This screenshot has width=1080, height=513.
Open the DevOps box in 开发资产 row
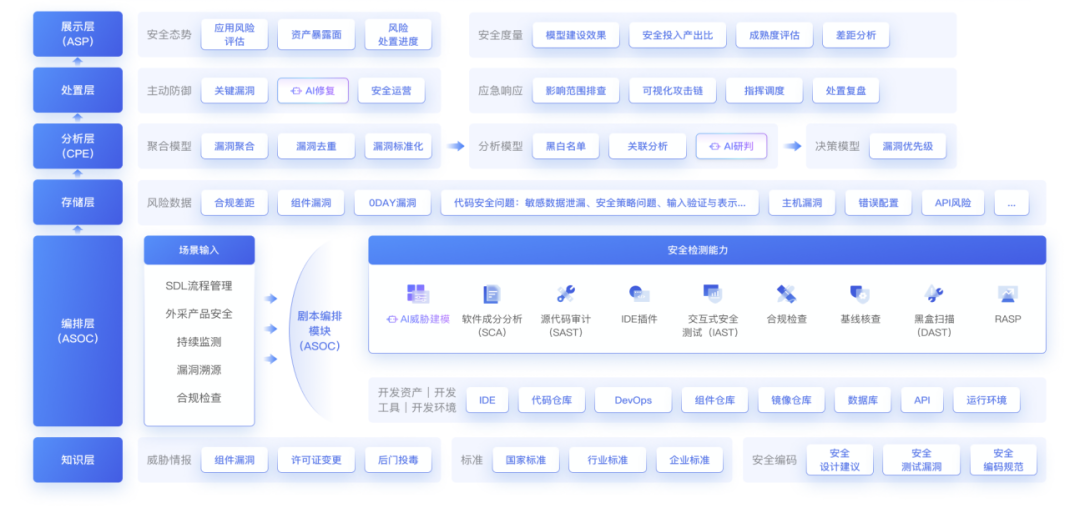(633, 401)
